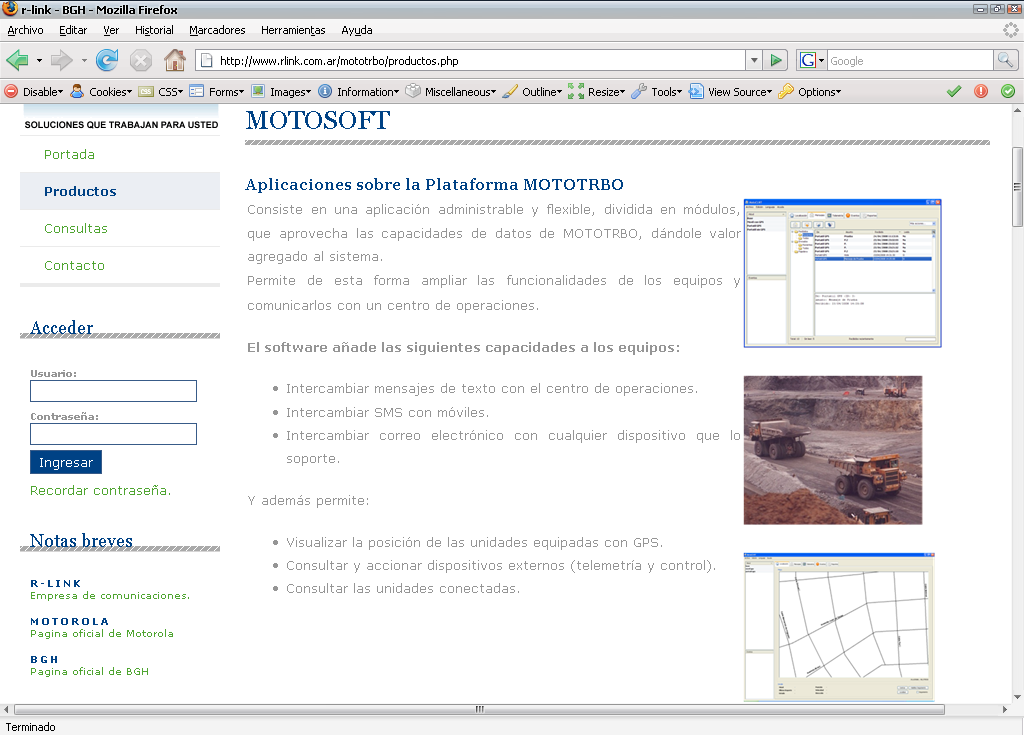The width and height of the screenshot is (1024, 735).
Task: Open the Disable developer menu
Action: [x=34, y=91]
